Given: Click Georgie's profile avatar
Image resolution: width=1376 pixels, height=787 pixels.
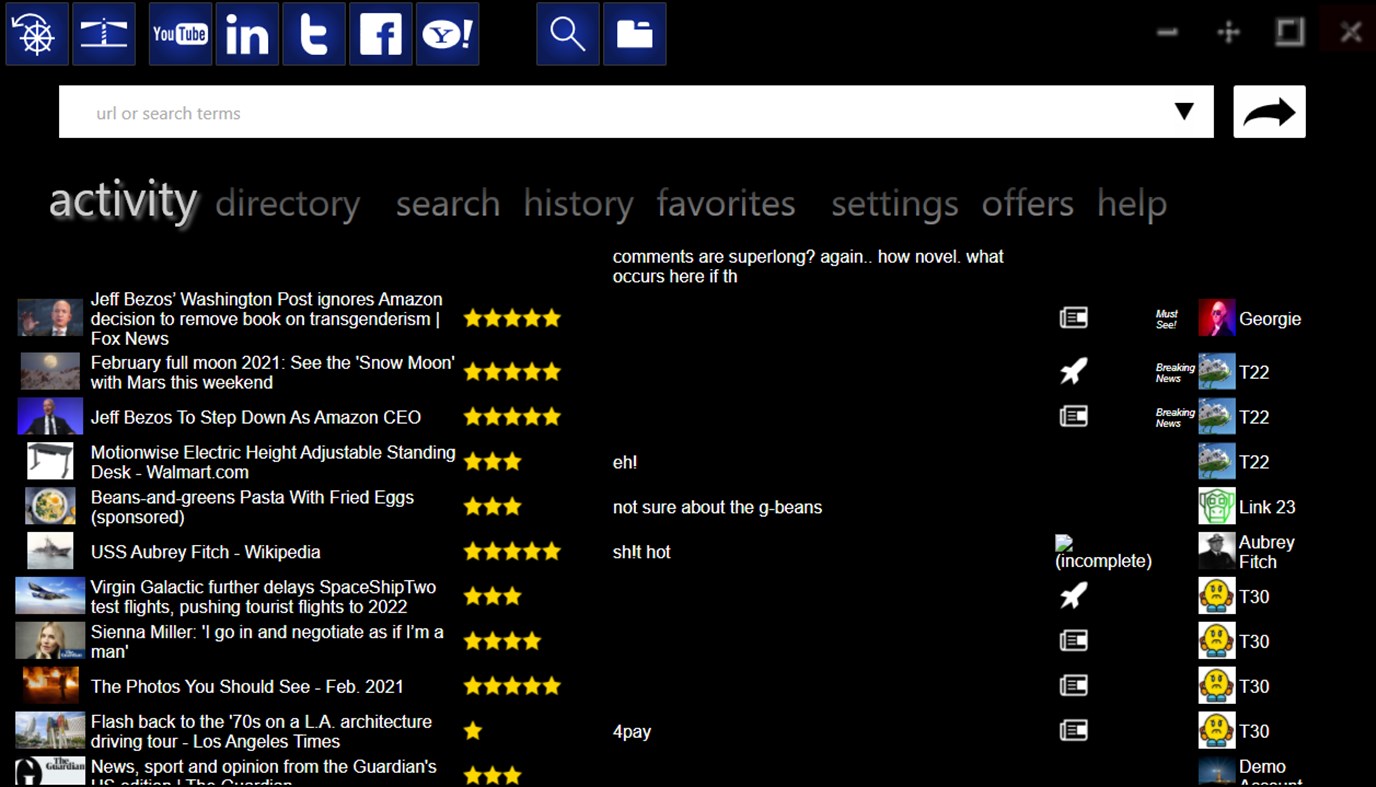Looking at the screenshot, I should pyautogui.click(x=1216, y=317).
